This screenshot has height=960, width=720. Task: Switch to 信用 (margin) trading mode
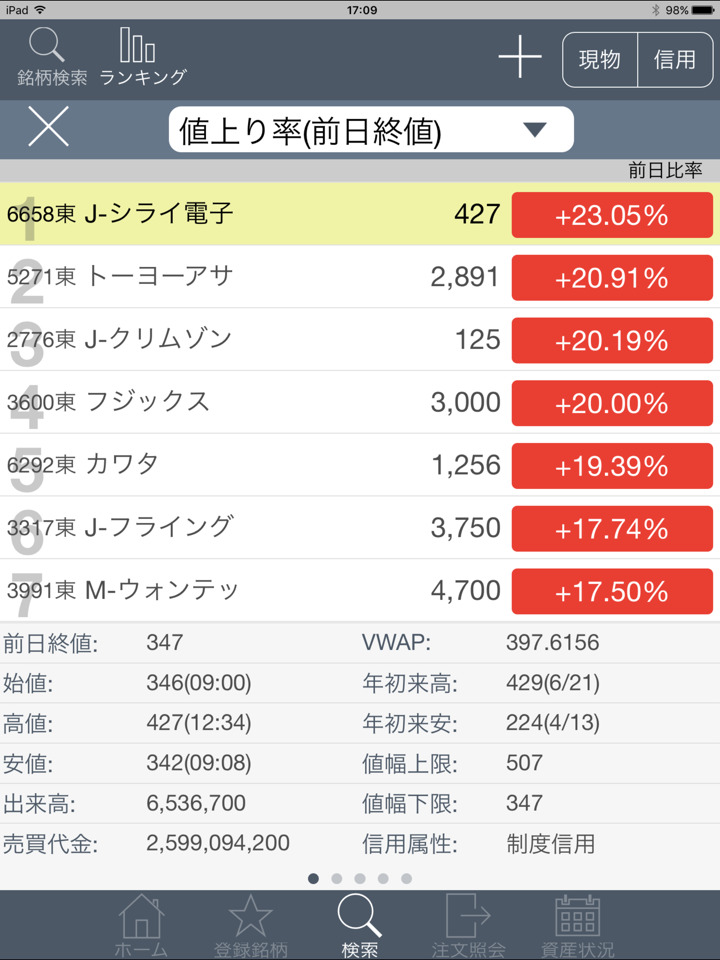tap(675, 60)
